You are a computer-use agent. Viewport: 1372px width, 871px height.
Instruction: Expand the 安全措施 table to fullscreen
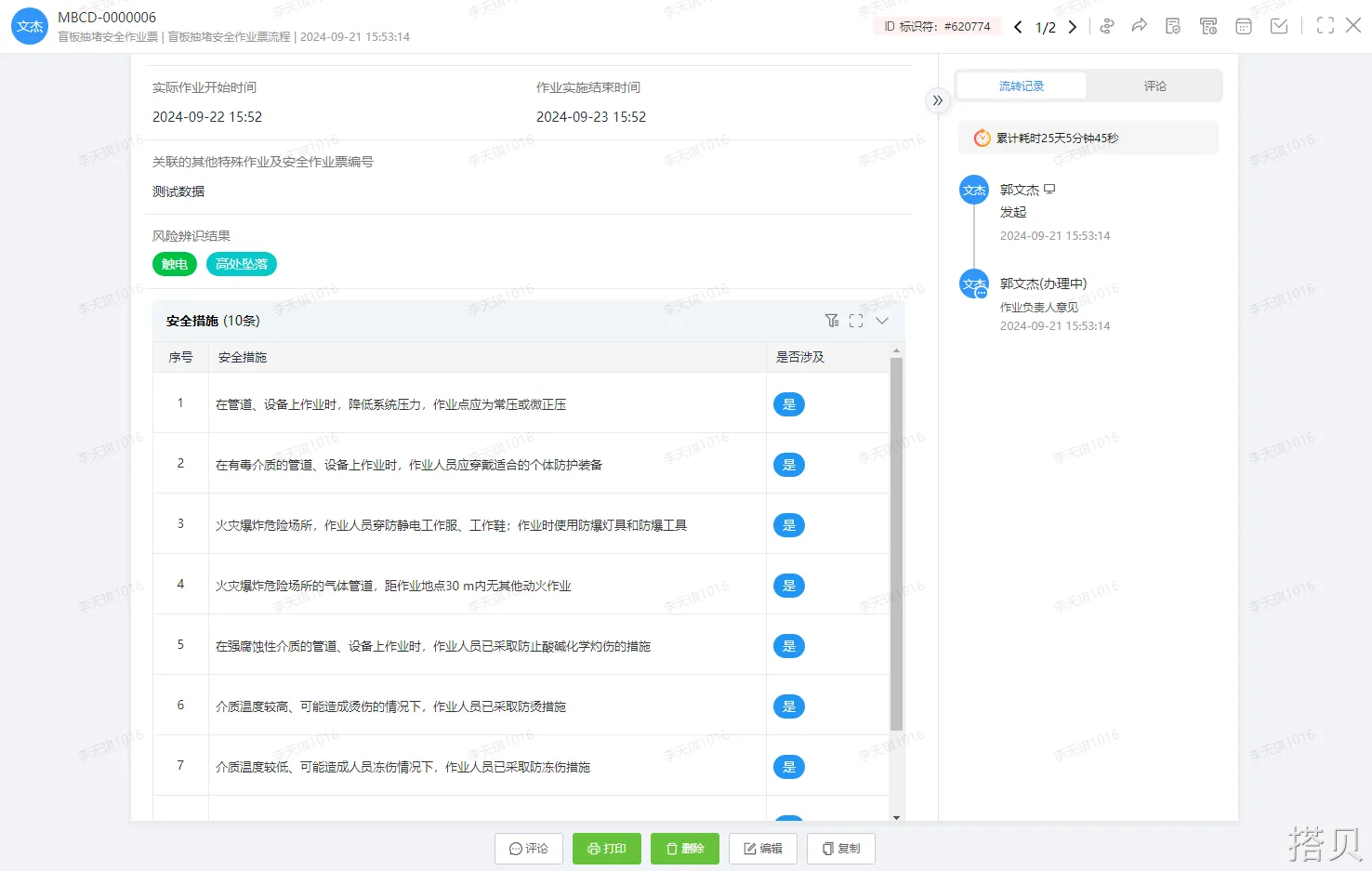pos(856,321)
